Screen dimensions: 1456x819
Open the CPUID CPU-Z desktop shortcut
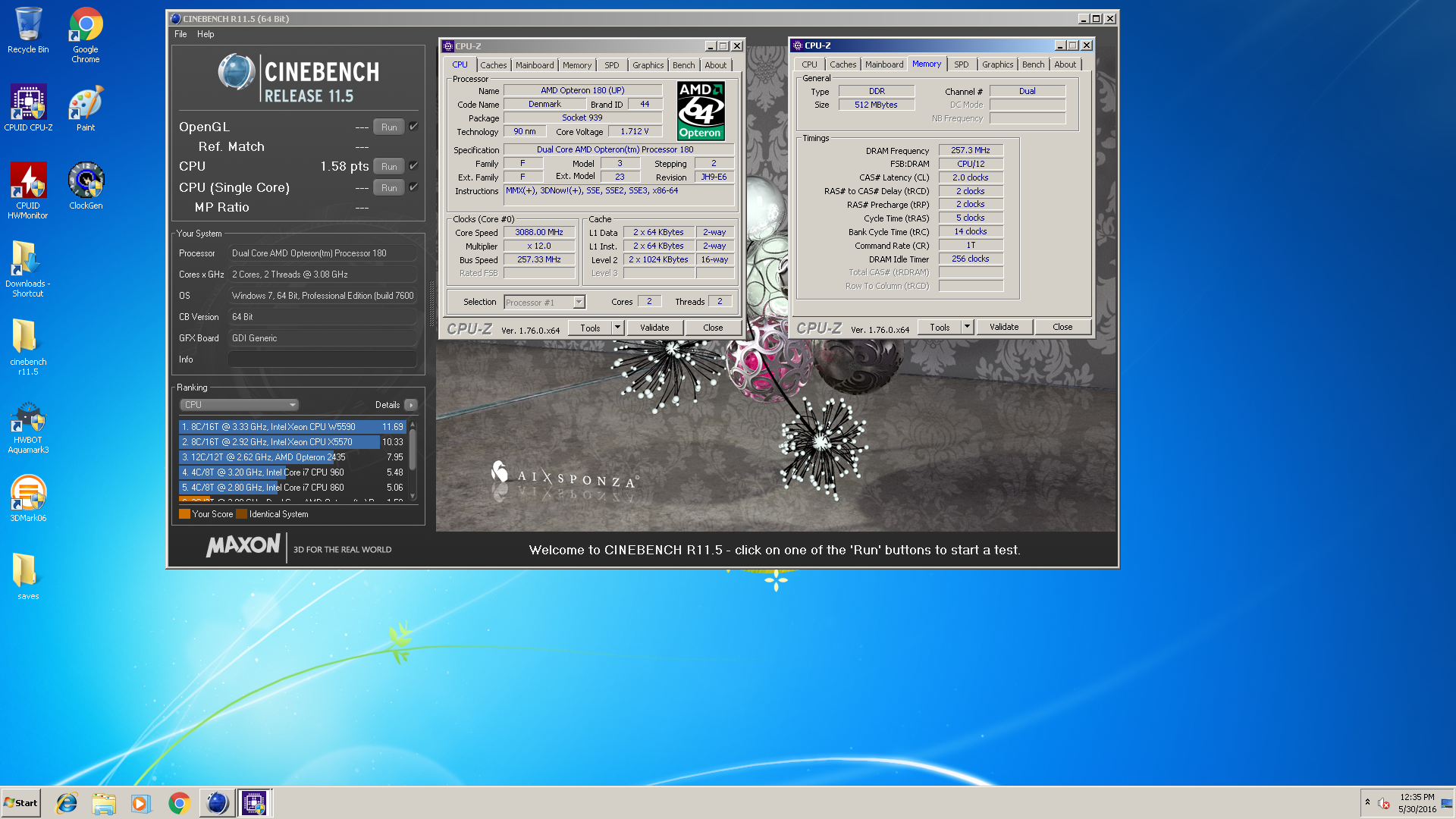tap(28, 108)
